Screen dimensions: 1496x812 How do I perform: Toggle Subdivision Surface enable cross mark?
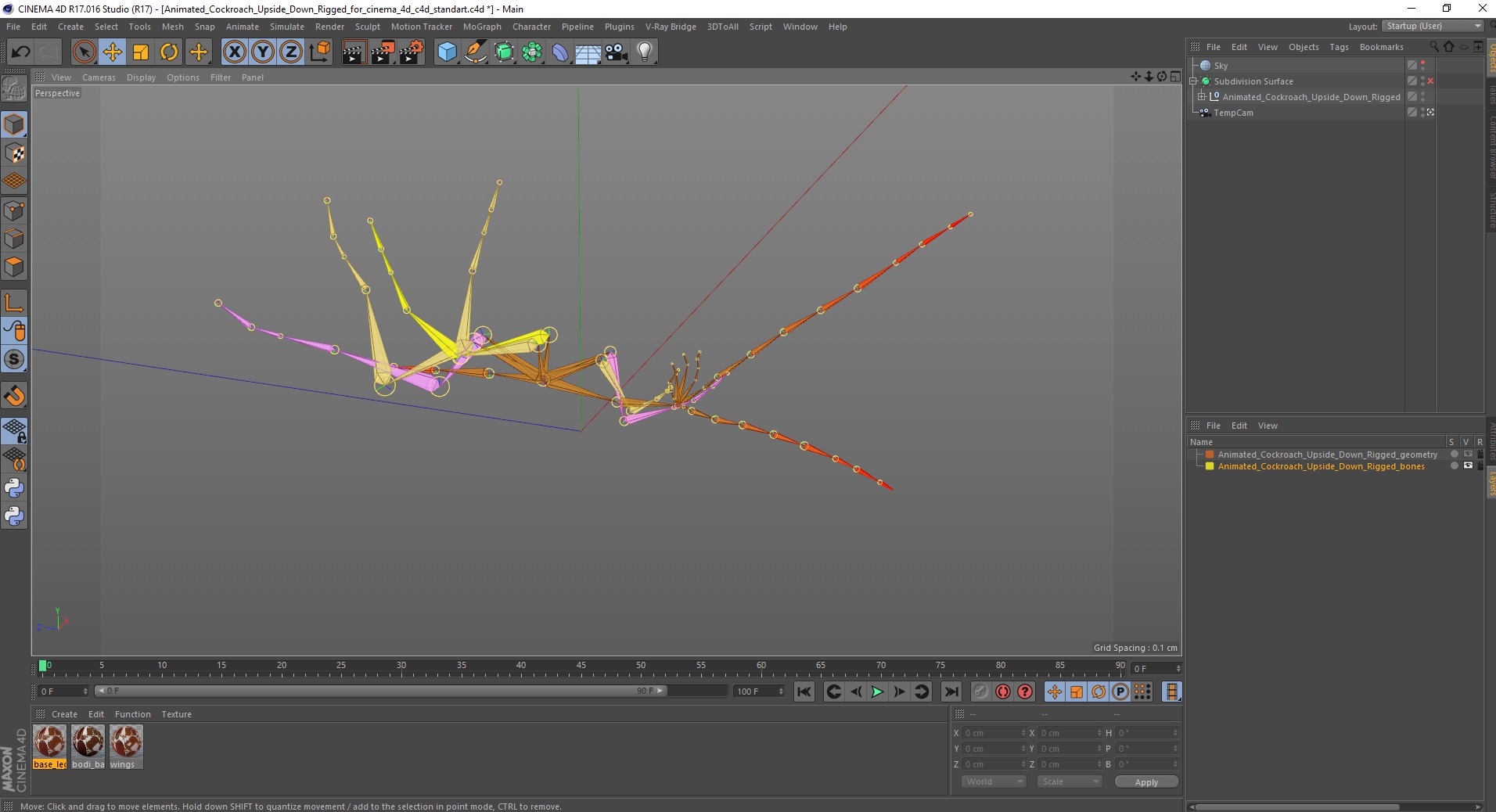(x=1430, y=81)
